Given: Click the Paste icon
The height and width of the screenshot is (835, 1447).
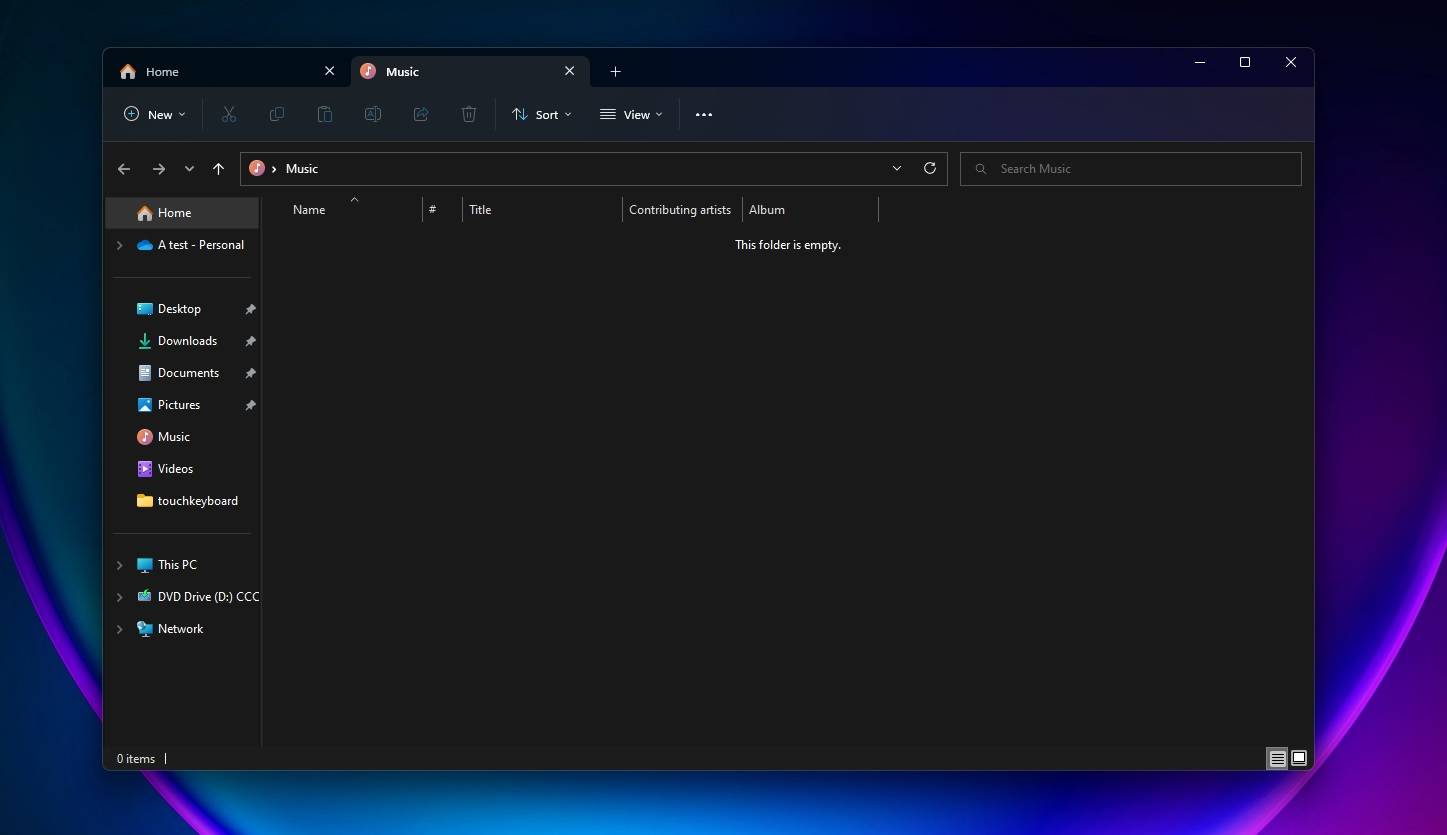Looking at the screenshot, I should point(325,114).
